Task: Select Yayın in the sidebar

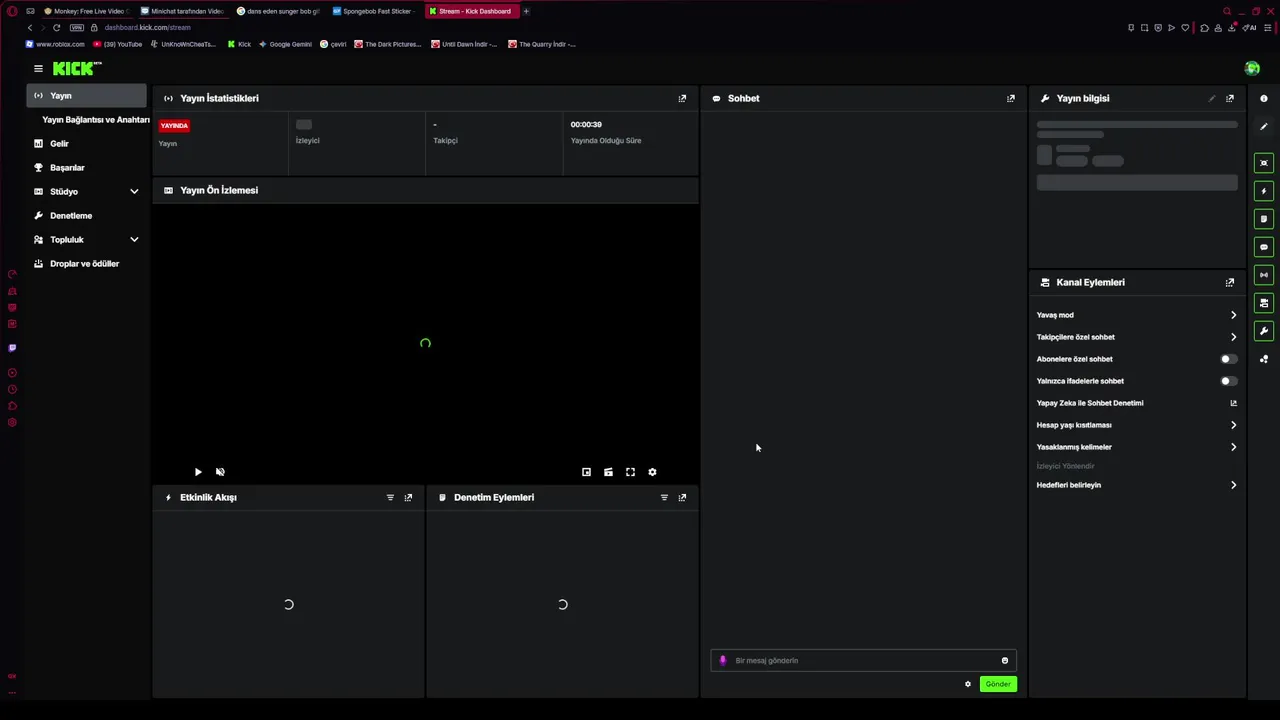Action: click(87, 96)
